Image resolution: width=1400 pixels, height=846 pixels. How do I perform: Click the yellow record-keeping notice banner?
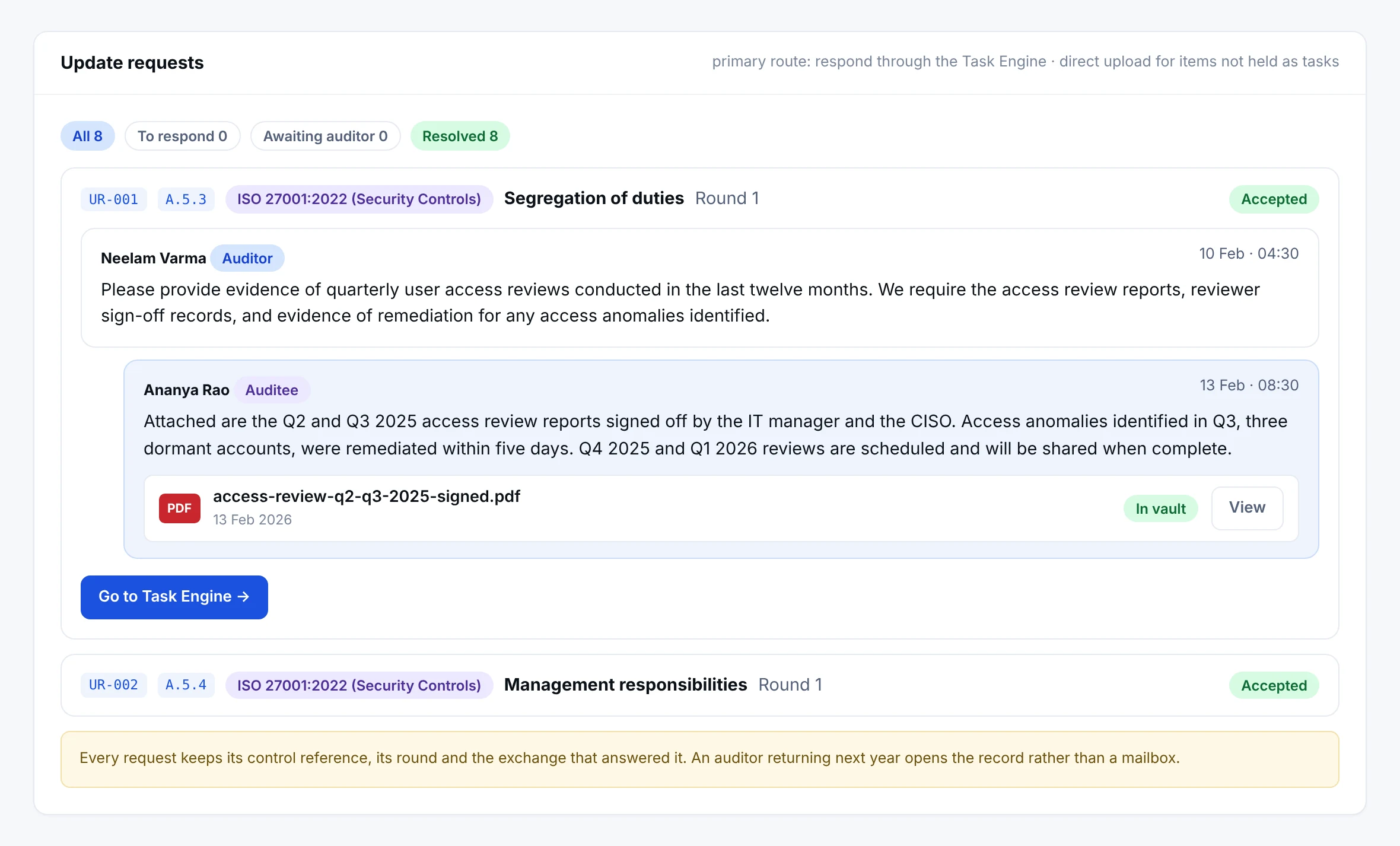click(699, 759)
